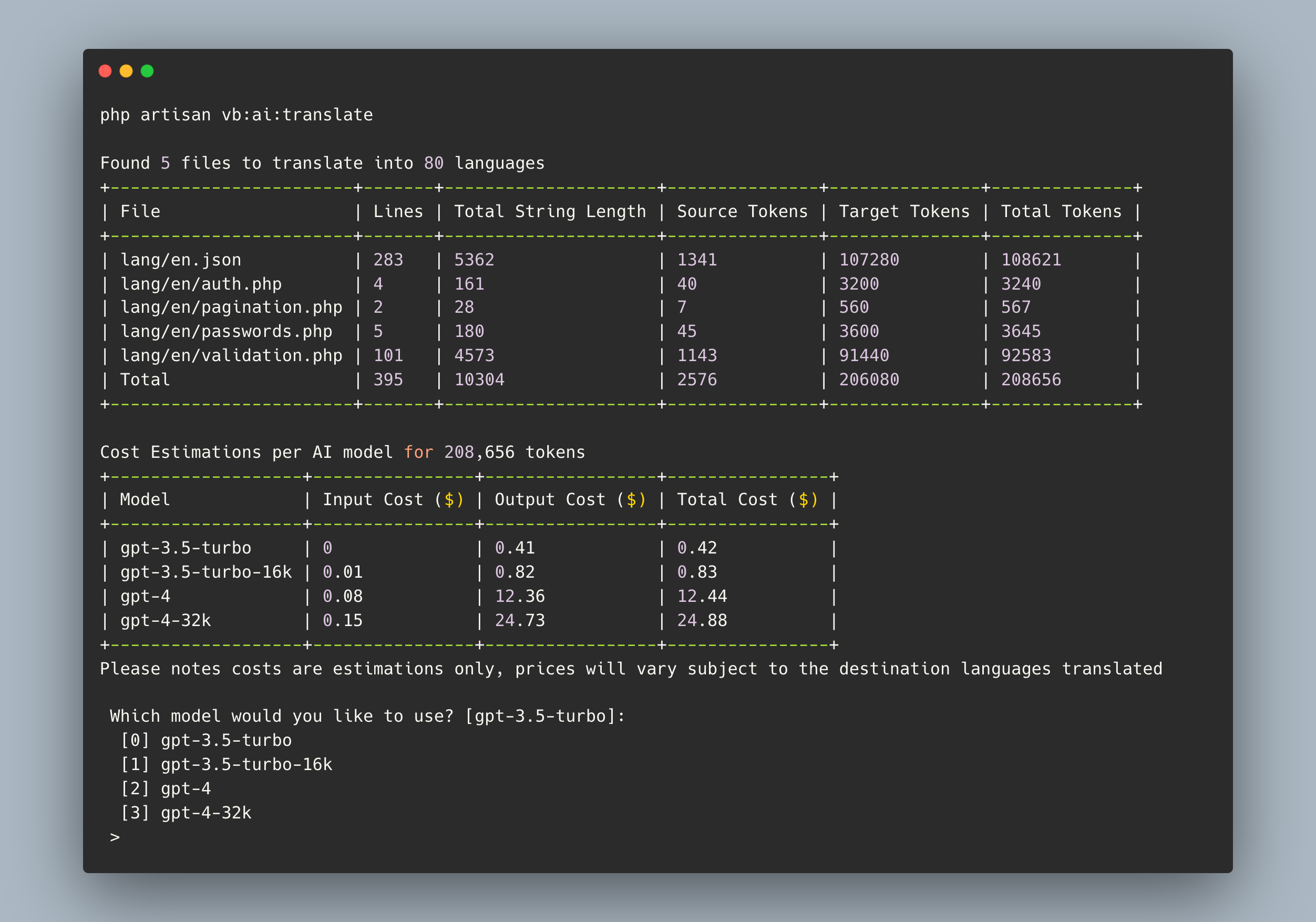Click the target tokens value 107280
The width and height of the screenshot is (1316, 922).
coord(869,260)
